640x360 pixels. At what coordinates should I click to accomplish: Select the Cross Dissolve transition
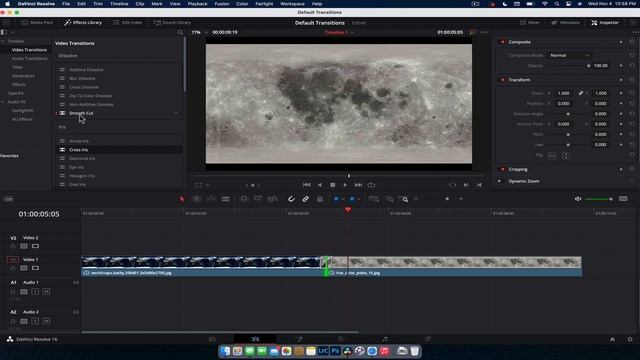pyautogui.click(x=84, y=87)
